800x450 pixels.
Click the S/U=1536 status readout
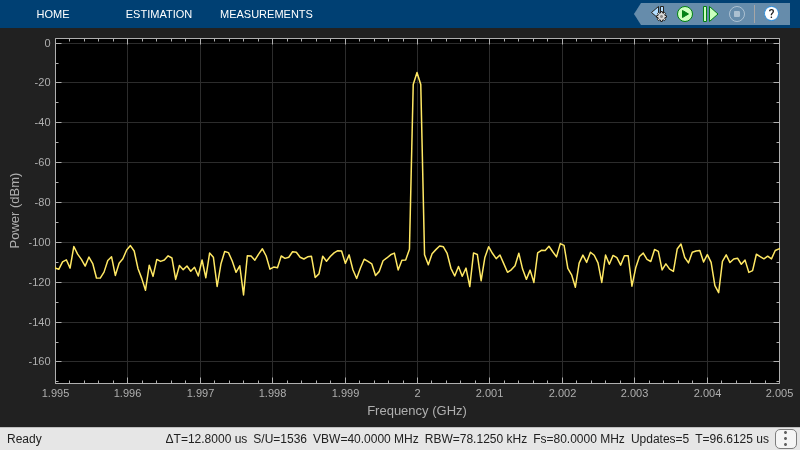(280, 439)
